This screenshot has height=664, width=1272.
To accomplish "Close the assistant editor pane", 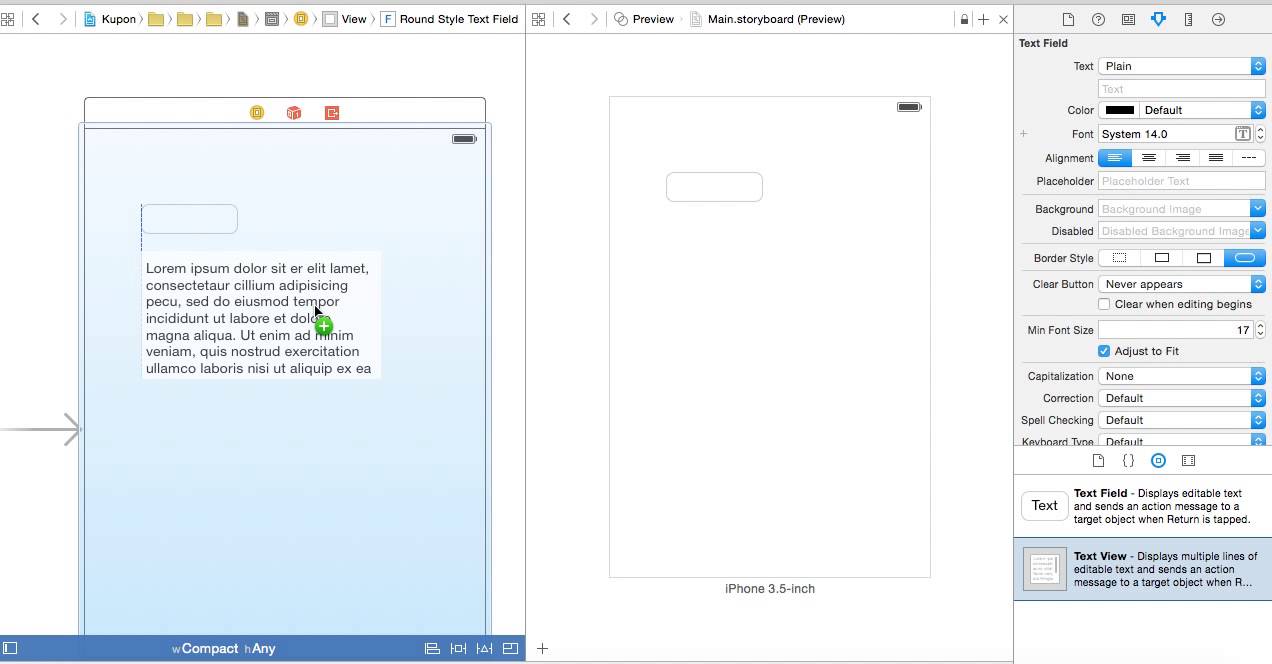I will tap(1003, 19).
